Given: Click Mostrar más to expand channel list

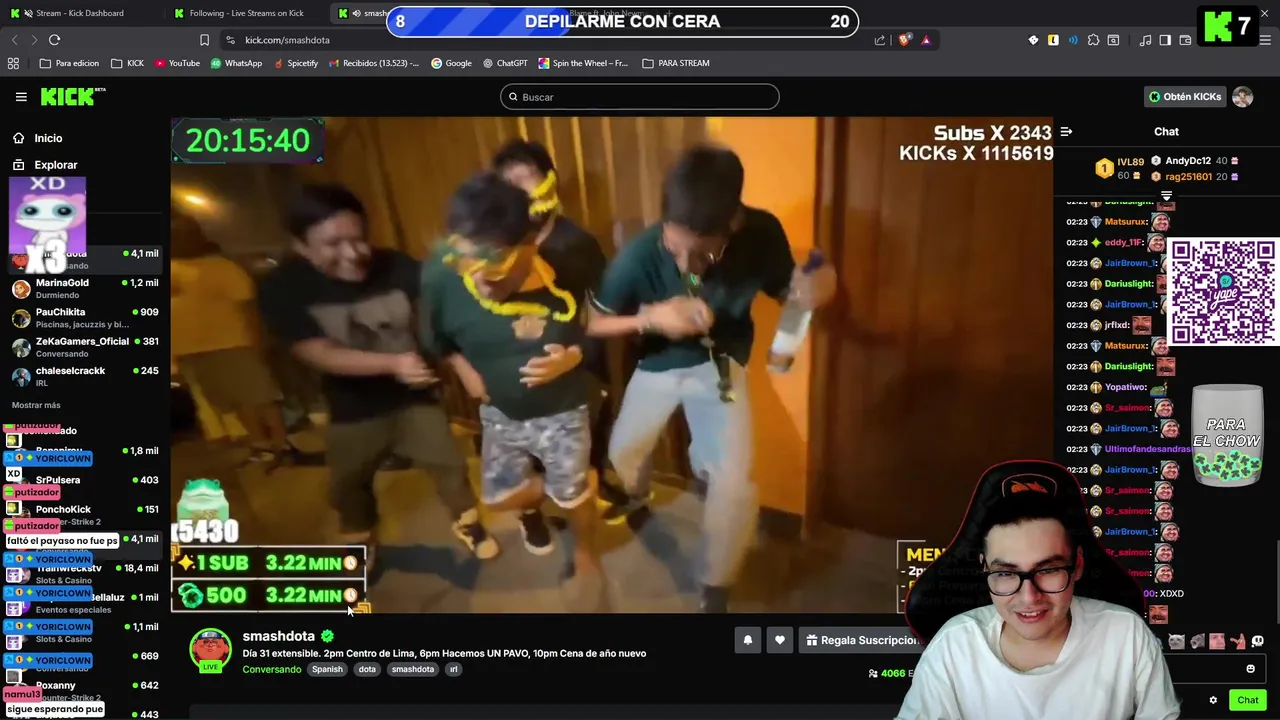Looking at the screenshot, I should [36, 405].
